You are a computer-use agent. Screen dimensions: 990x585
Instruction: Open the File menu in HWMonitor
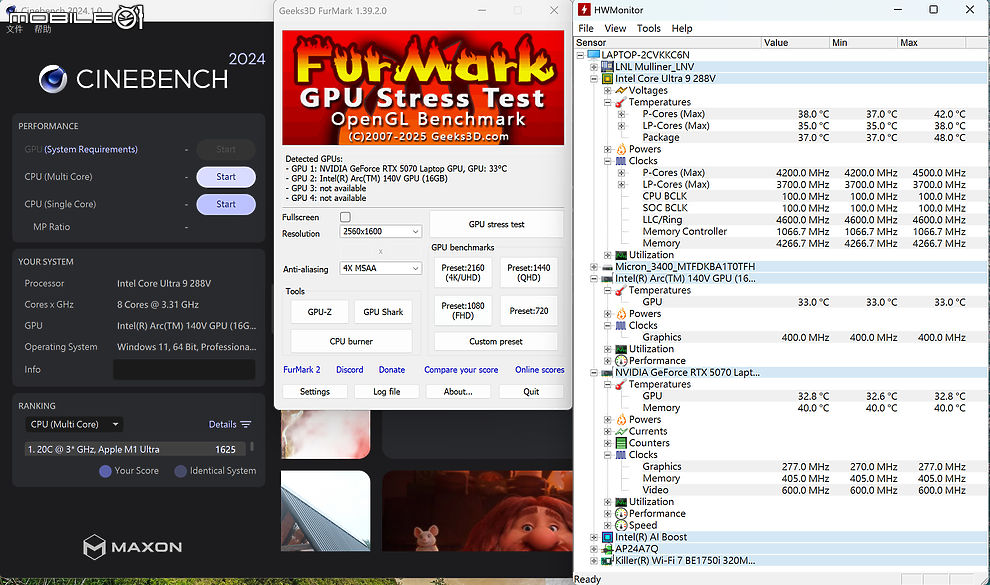point(586,28)
